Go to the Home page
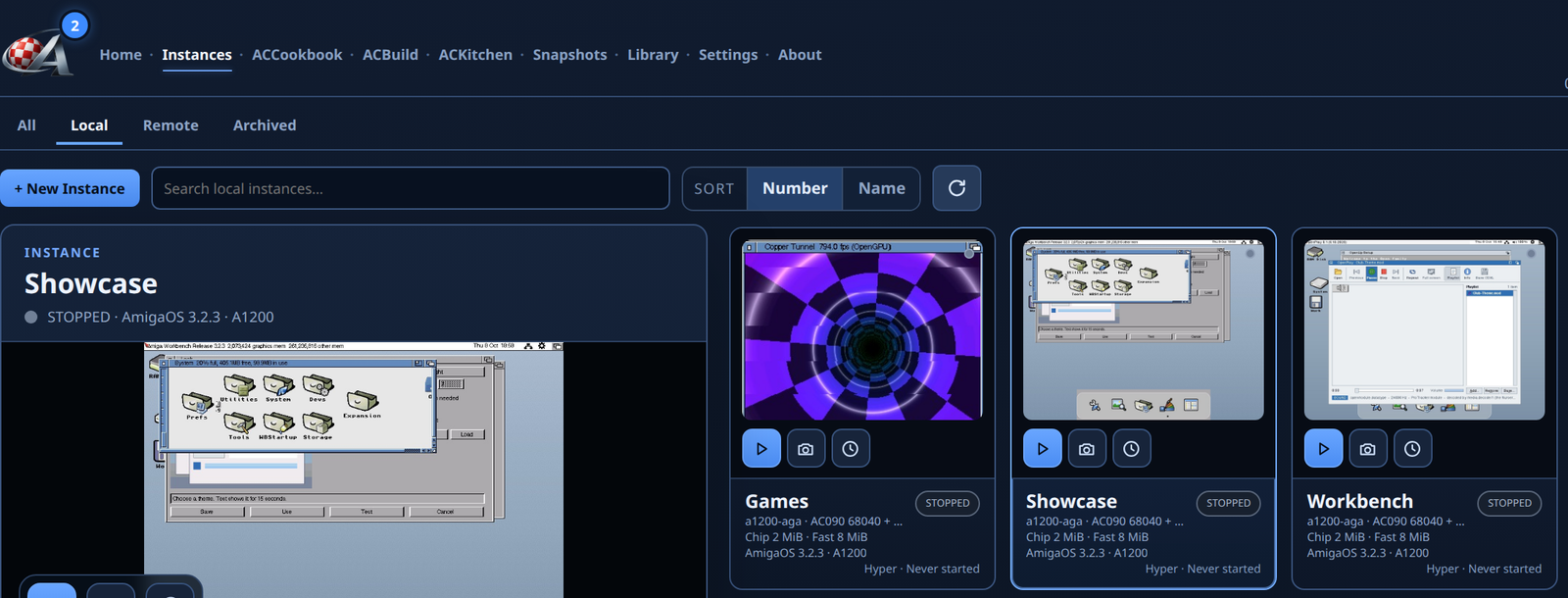The width and height of the screenshot is (1568, 598). pos(121,55)
